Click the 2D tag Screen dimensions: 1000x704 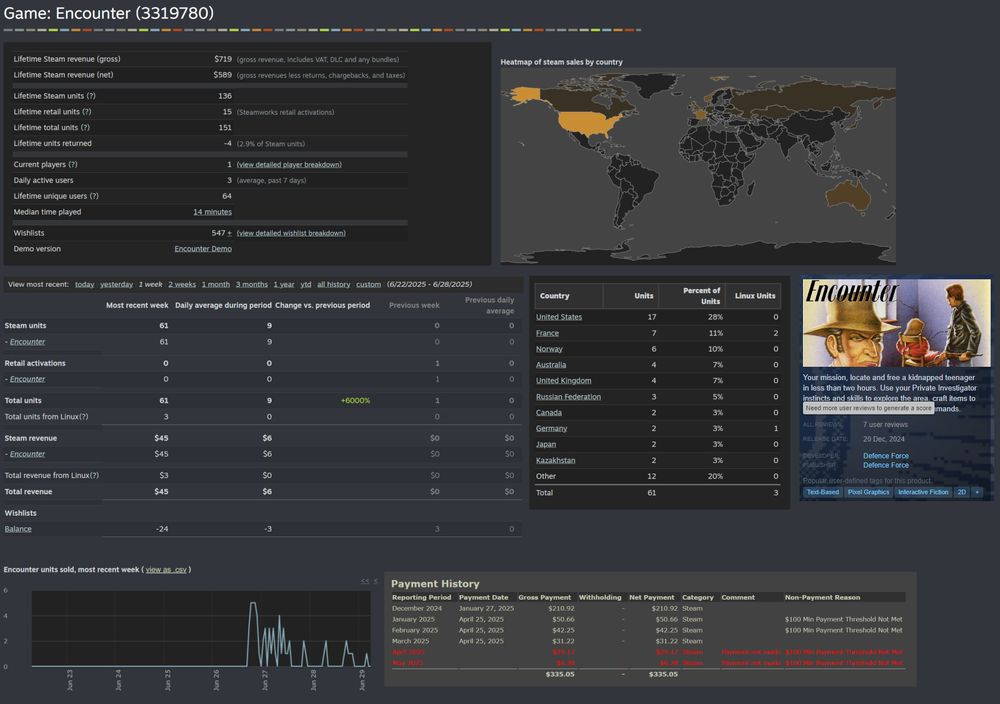961,492
